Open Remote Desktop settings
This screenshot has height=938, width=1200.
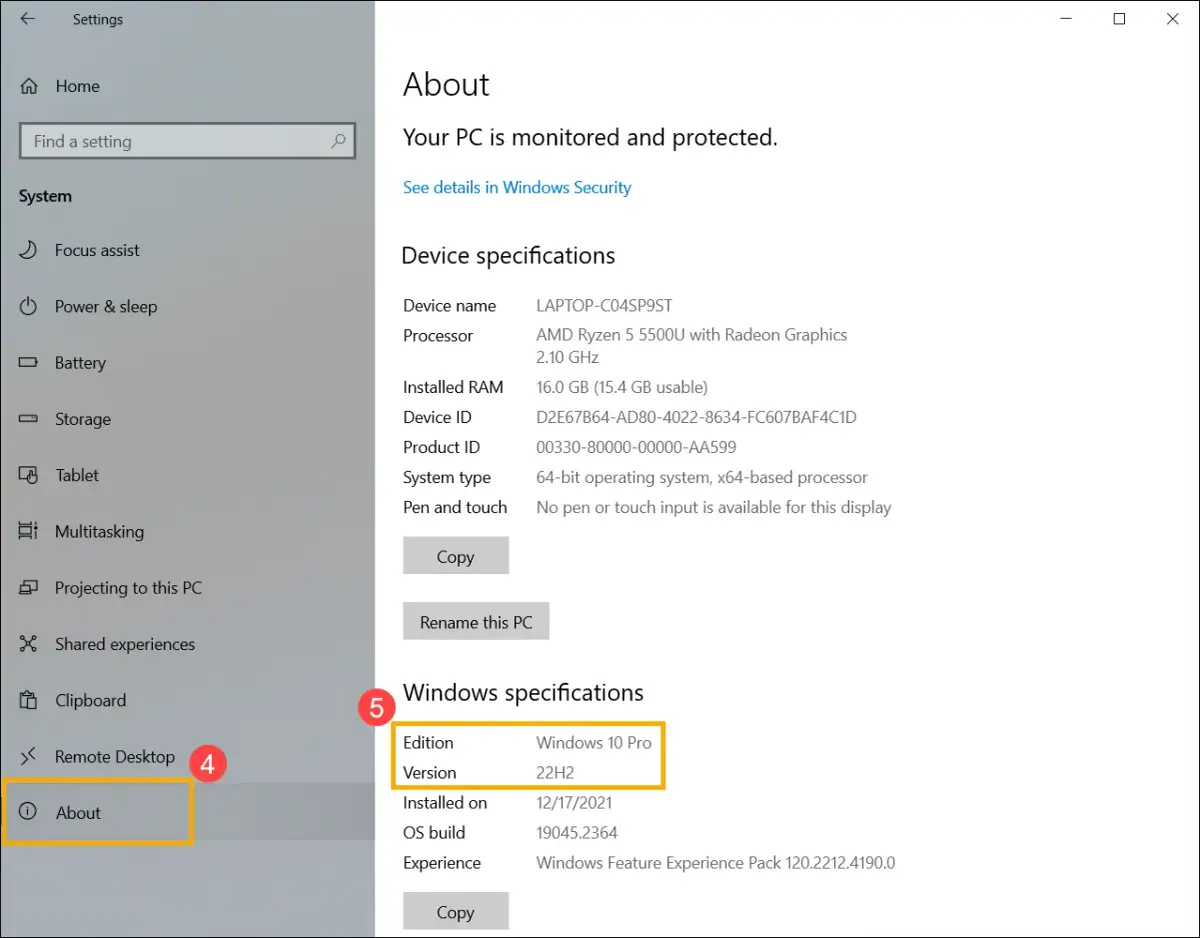pyautogui.click(x=114, y=757)
